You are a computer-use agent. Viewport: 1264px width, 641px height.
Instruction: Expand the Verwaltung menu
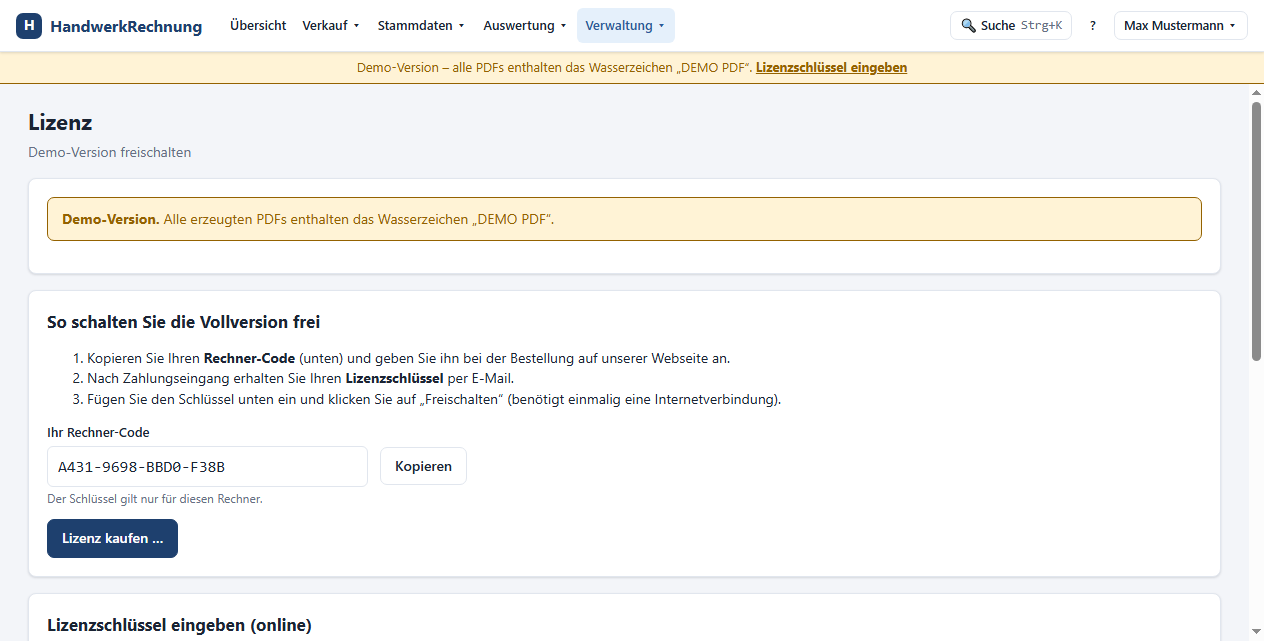(x=625, y=26)
